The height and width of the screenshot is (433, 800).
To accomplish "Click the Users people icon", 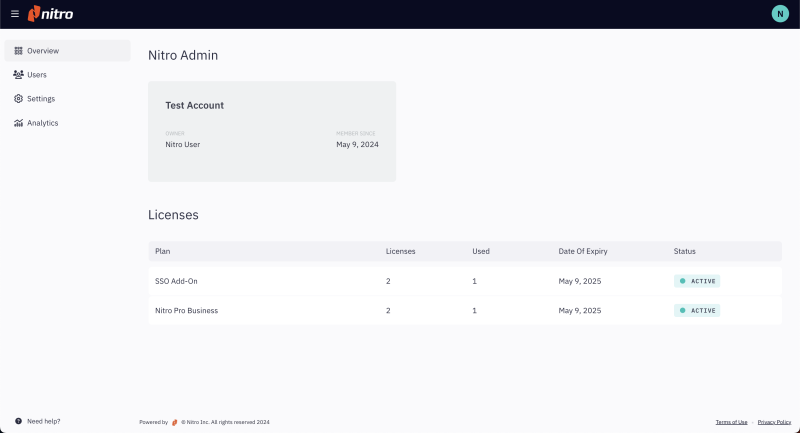I will 18,74.
